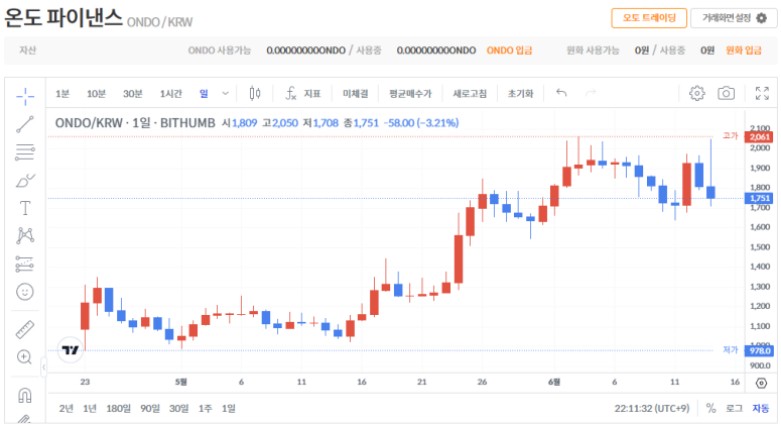The height and width of the screenshot is (425, 781).
Task: Toggle the magnet snap mode
Action: (x=25, y=395)
